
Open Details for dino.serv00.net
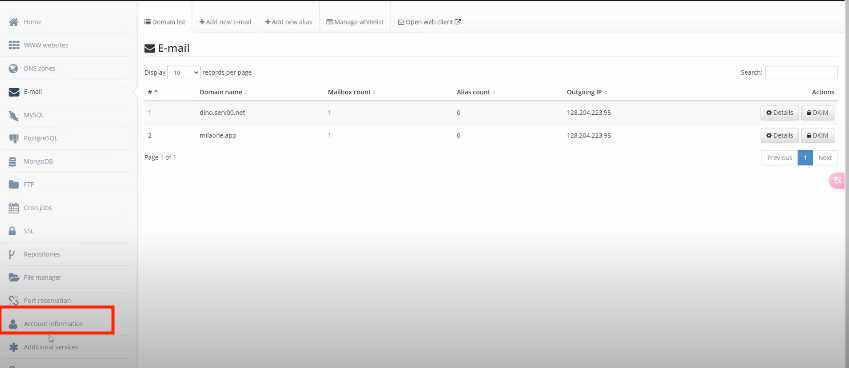pyautogui.click(x=779, y=113)
